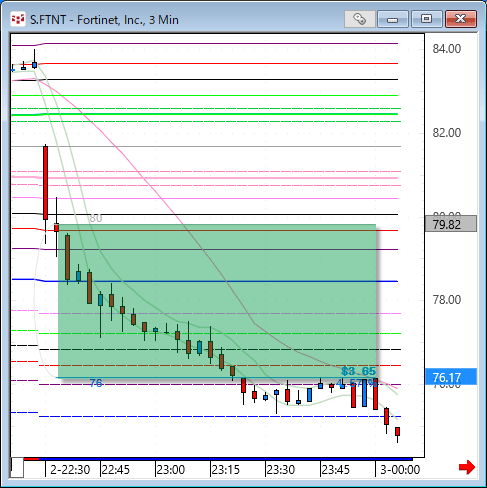
Task: Click the red scroll-right arrow
Action: point(467,467)
